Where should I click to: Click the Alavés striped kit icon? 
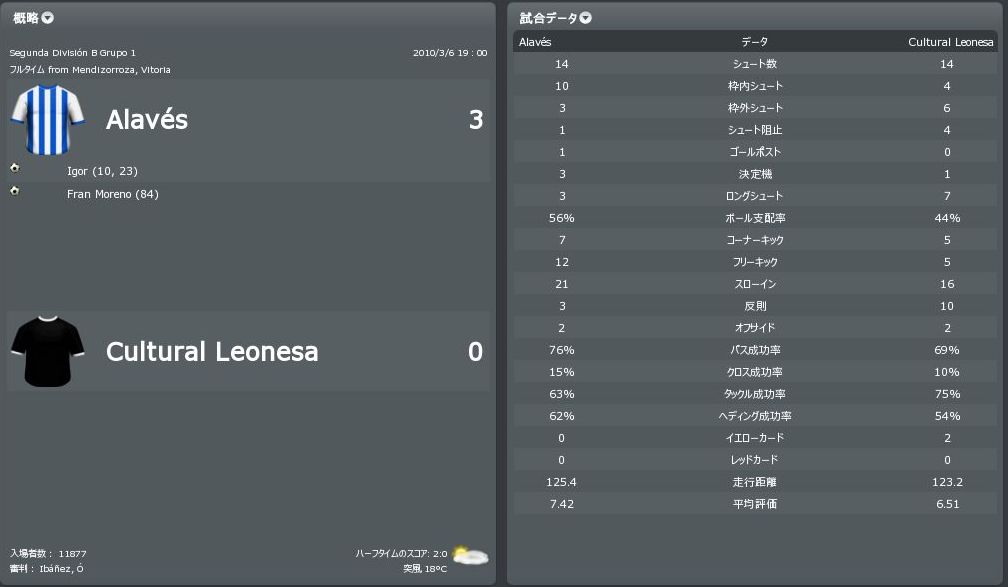(47, 120)
